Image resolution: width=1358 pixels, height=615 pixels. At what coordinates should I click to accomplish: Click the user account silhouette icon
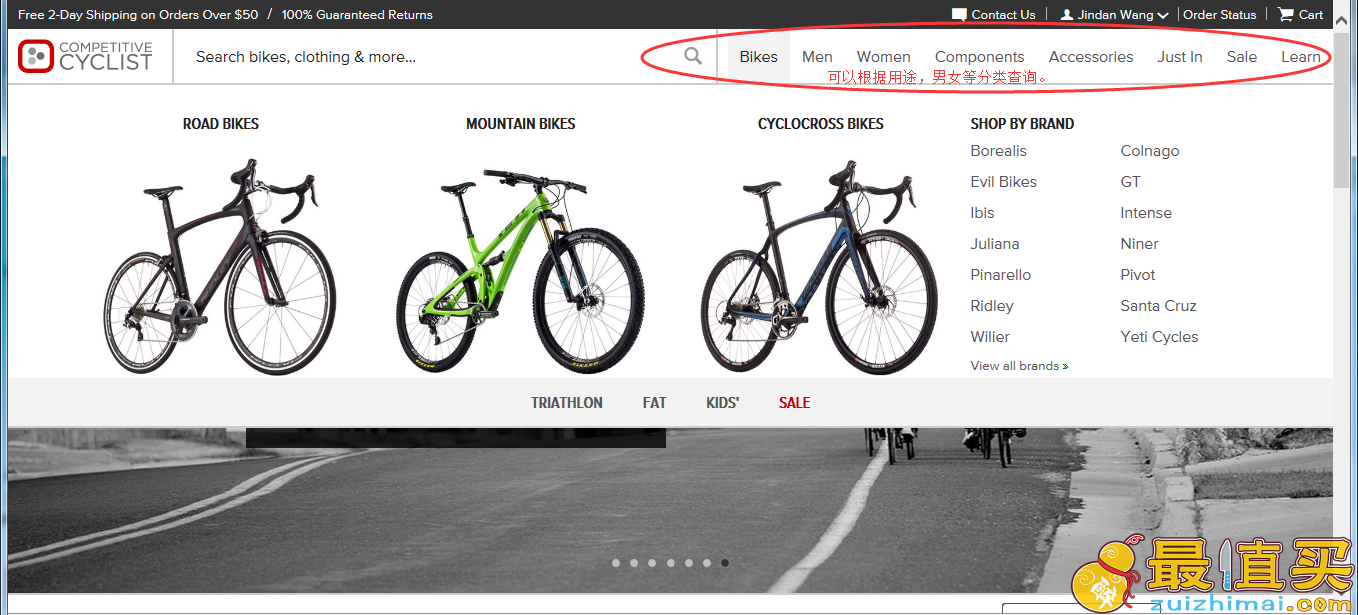pos(1067,14)
